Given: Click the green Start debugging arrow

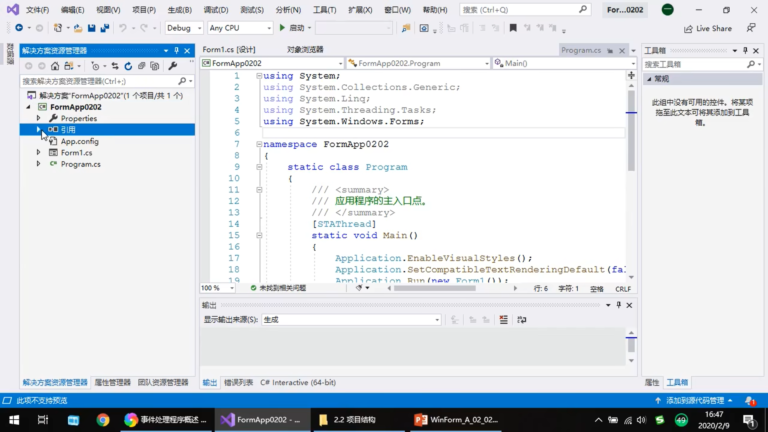Looking at the screenshot, I should (x=282, y=28).
